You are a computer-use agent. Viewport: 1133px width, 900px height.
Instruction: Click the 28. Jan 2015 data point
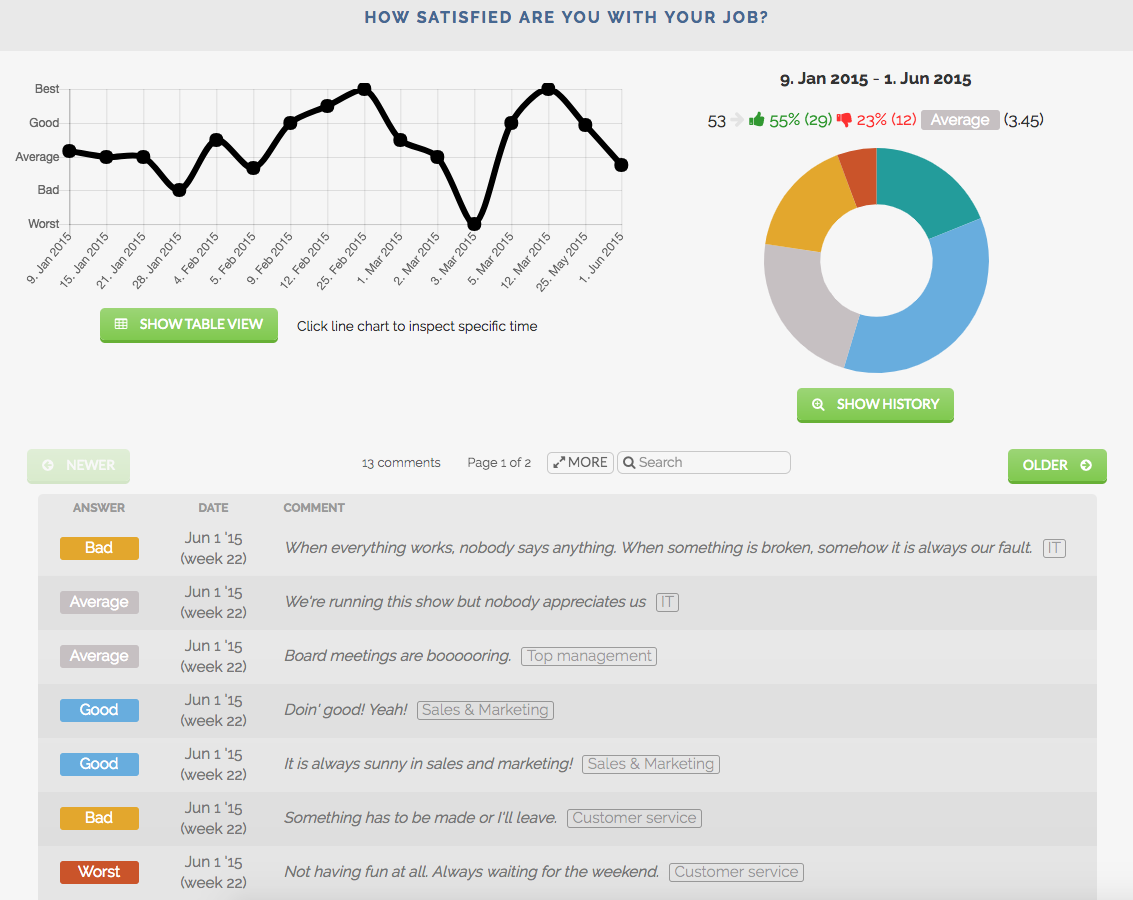click(179, 191)
